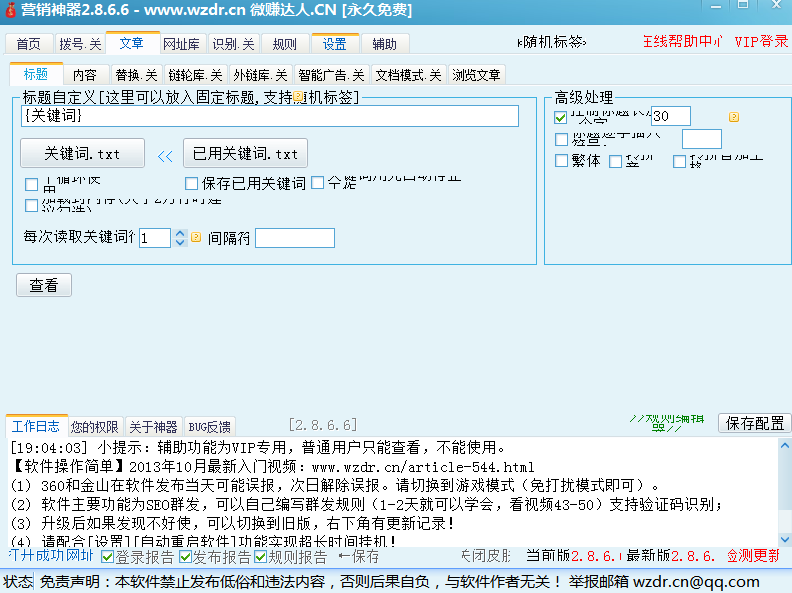Open the 网址库 tab
This screenshot has width=792, height=593.
coord(181,44)
